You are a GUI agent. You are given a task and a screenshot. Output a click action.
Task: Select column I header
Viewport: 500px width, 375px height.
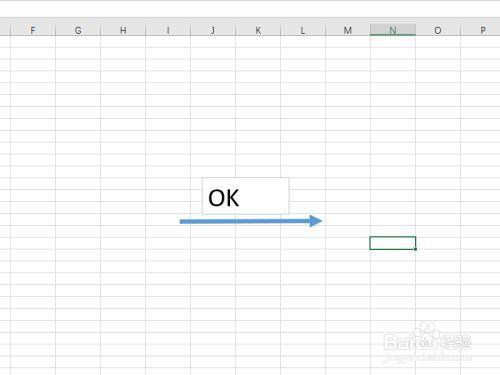pyautogui.click(x=168, y=30)
